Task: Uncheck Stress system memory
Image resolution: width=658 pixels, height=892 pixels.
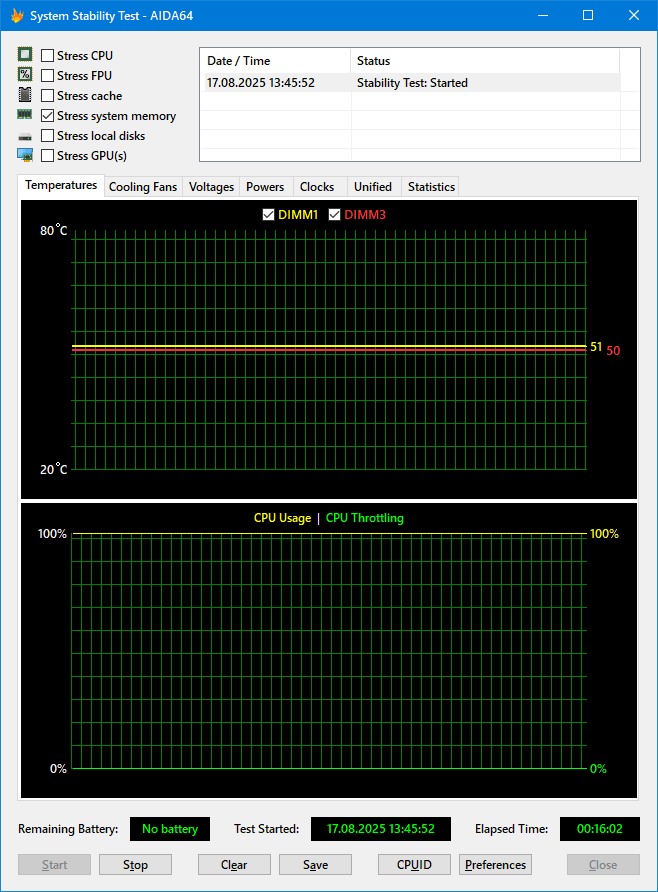Action: [48, 115]
